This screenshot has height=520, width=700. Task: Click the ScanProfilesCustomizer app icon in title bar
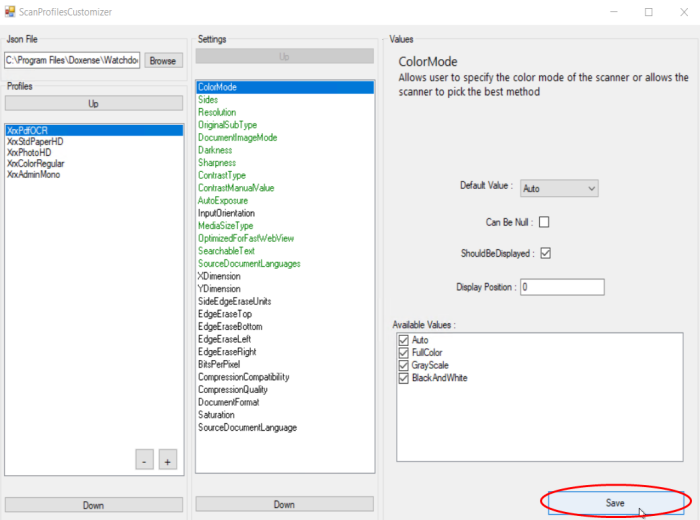pos(12,12)
